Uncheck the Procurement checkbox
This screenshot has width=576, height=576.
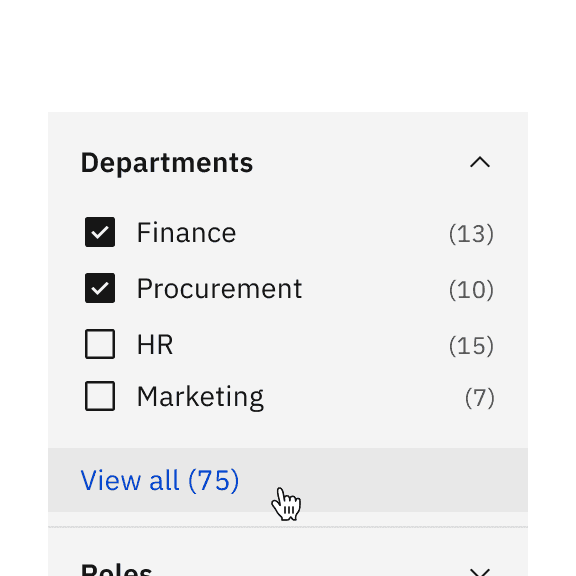pyautogui.click(x=100, y=288)
